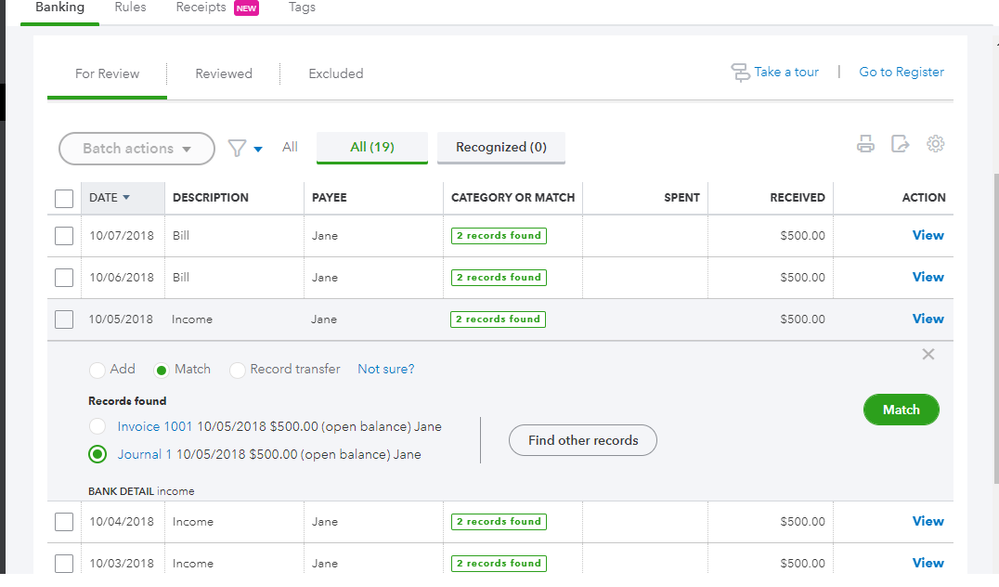Open the Go to Register link
The image size is (999, 587).
901,72
